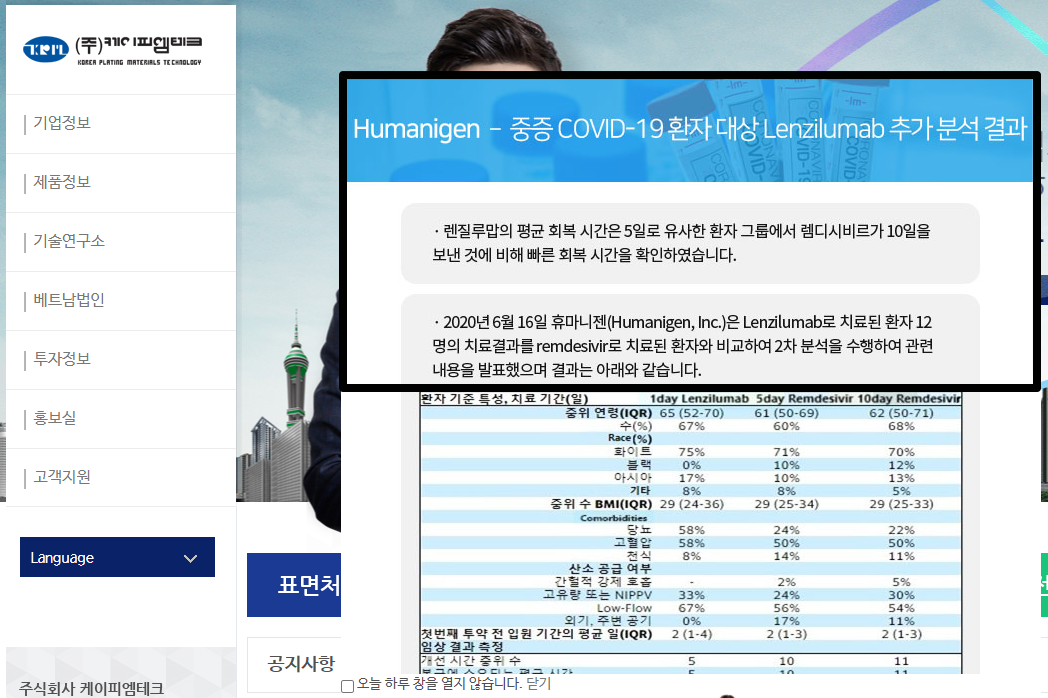
Task: Click the 고유량 또는 NIPPV row label
Action: point(597,595)
